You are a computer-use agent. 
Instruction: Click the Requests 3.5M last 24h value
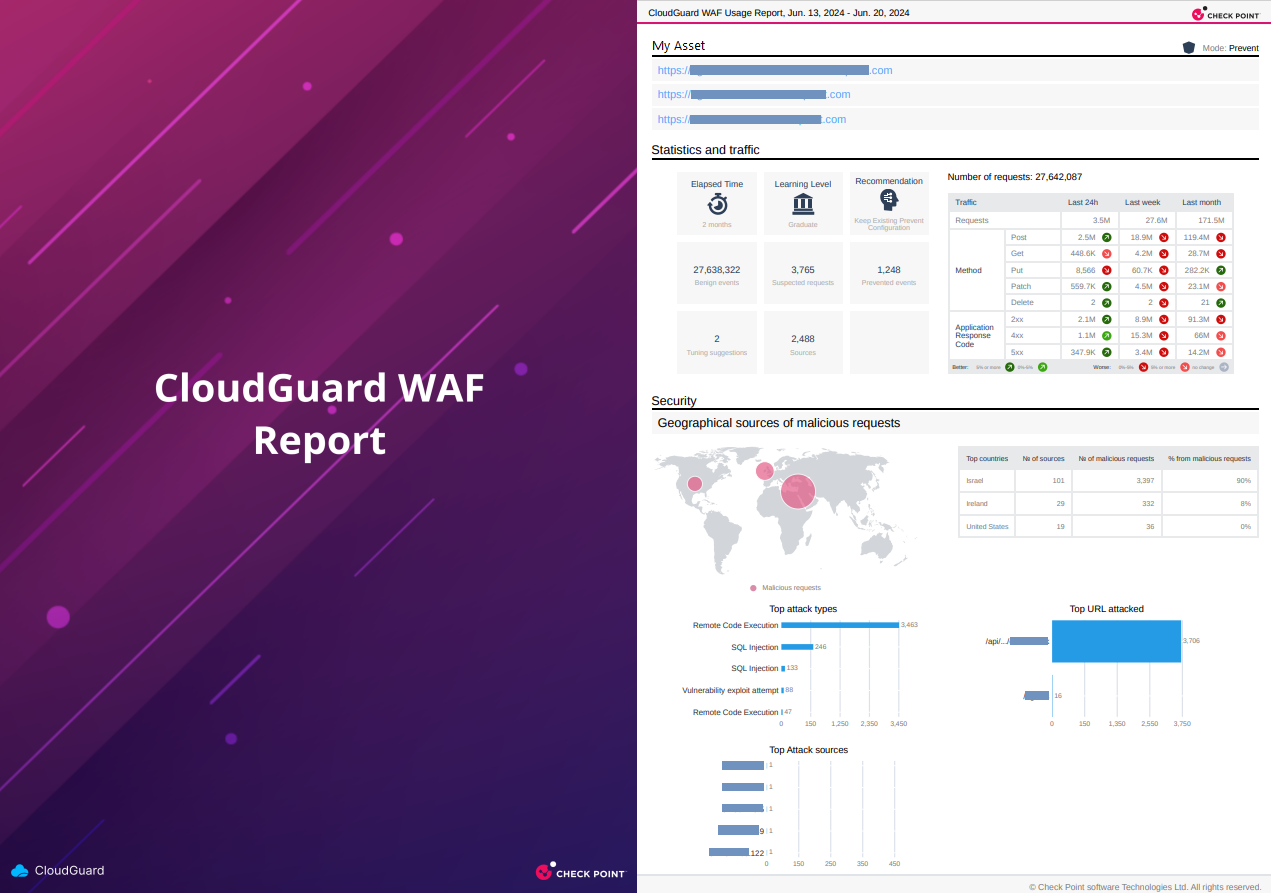click(x=1101, y=220)
